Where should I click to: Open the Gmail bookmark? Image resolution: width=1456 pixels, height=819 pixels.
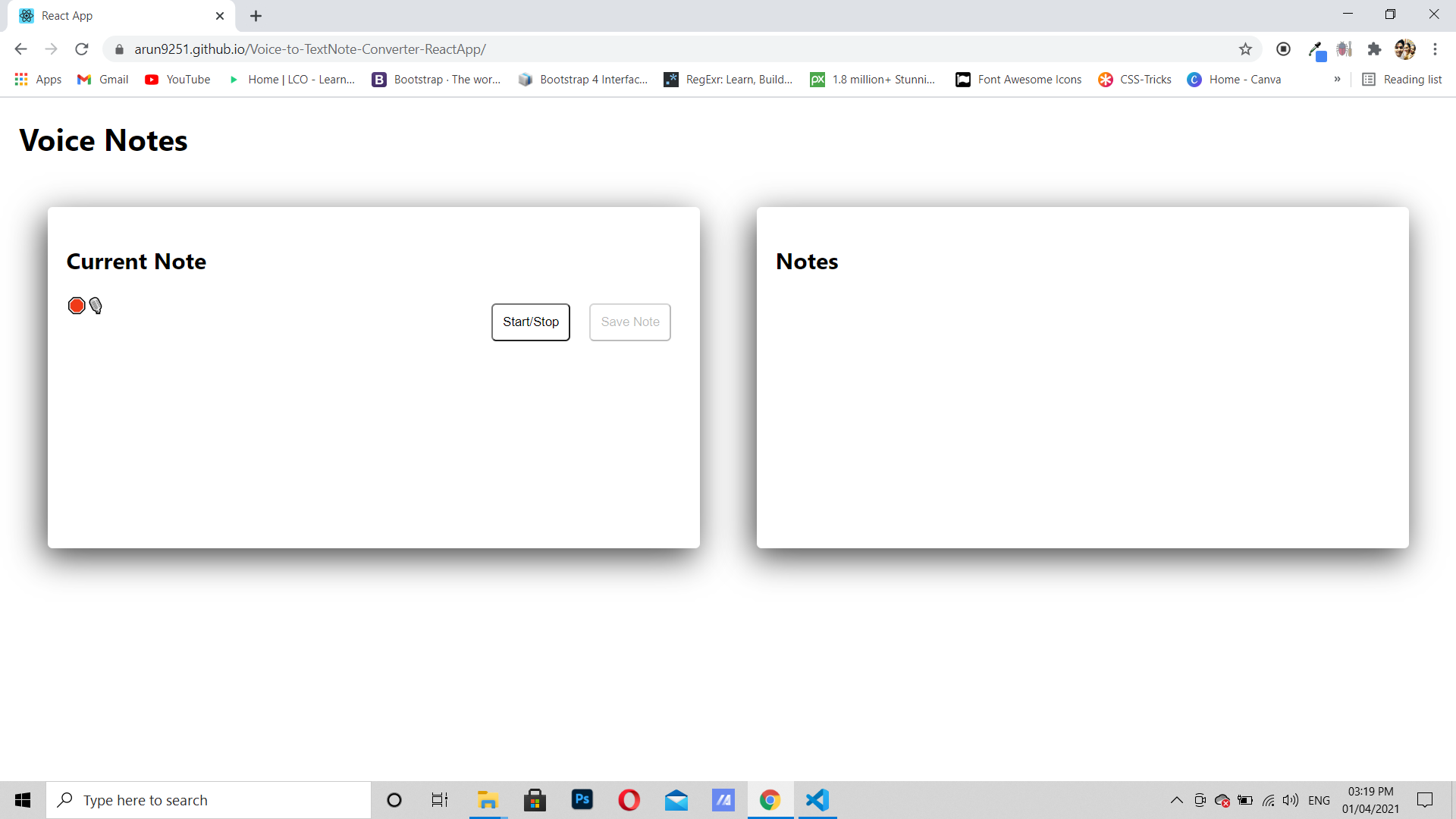(x=102, y=79)
